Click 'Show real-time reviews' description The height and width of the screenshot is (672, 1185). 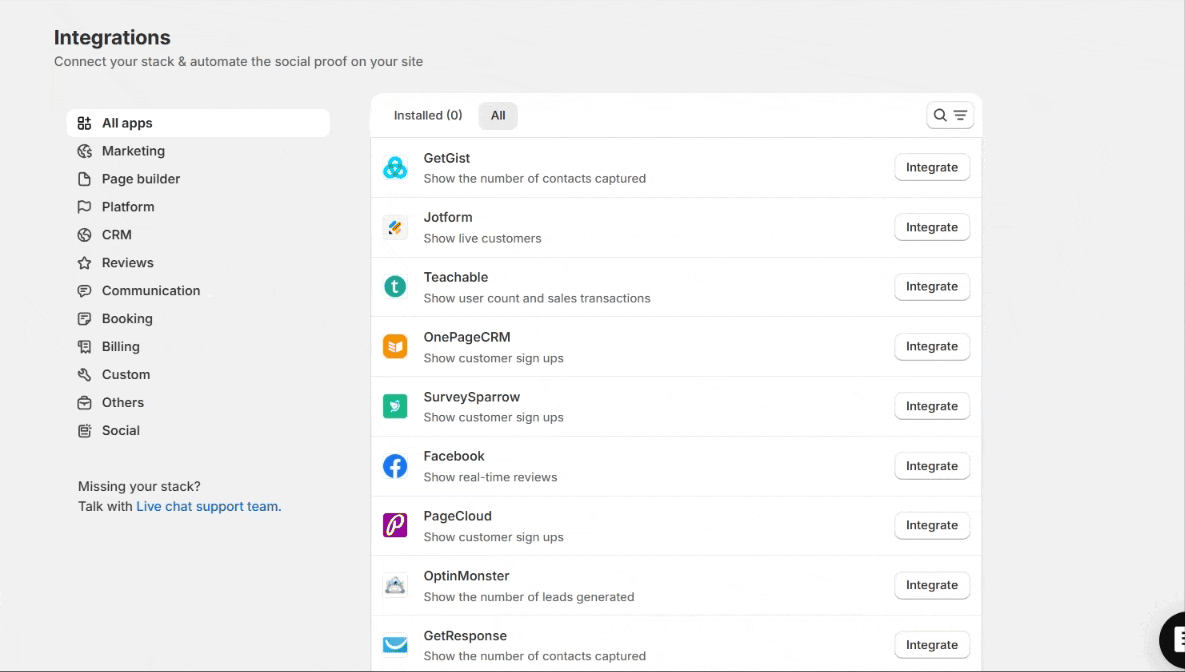490,478
